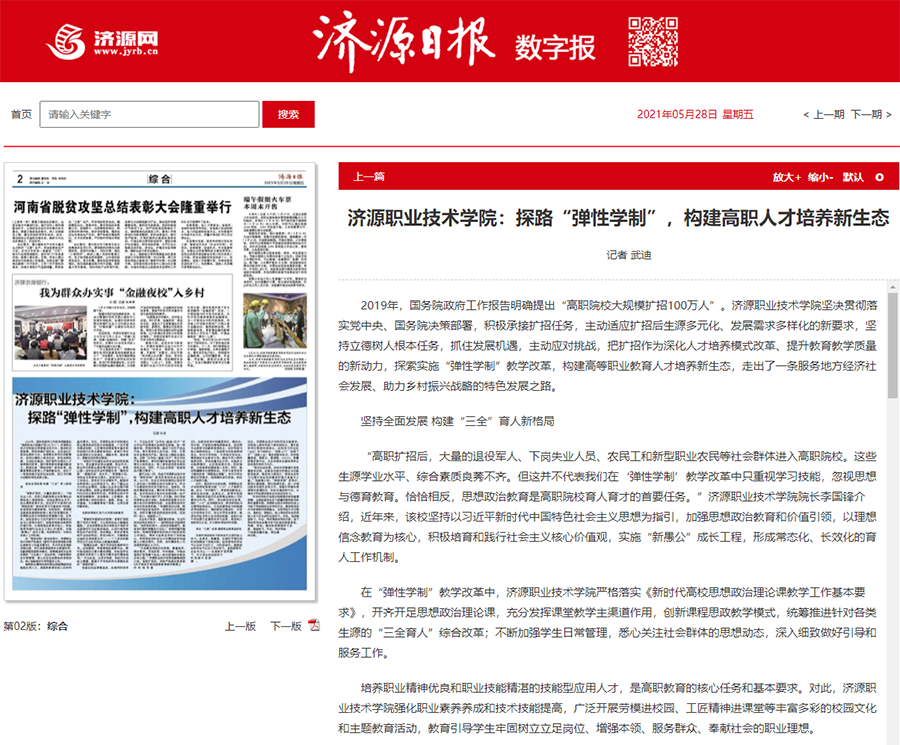Go to 首页 home link
The height and width of the screenshot is (745, 900).
(x=21, y=114)
